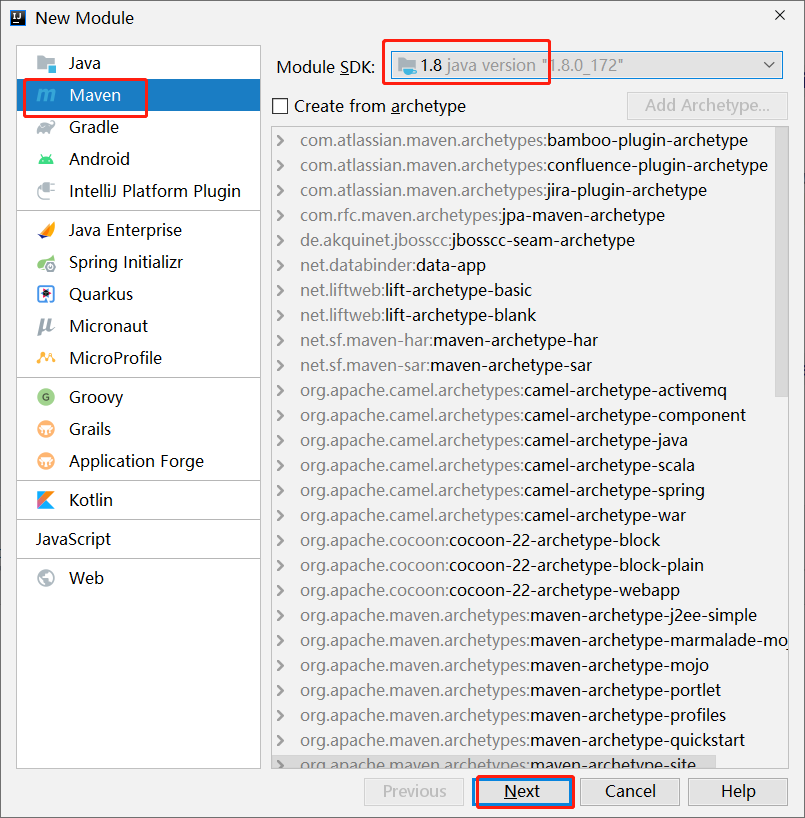Expand maven-archetype-sar node
This screenshot has height=818, width=805.
coord(281,366)
